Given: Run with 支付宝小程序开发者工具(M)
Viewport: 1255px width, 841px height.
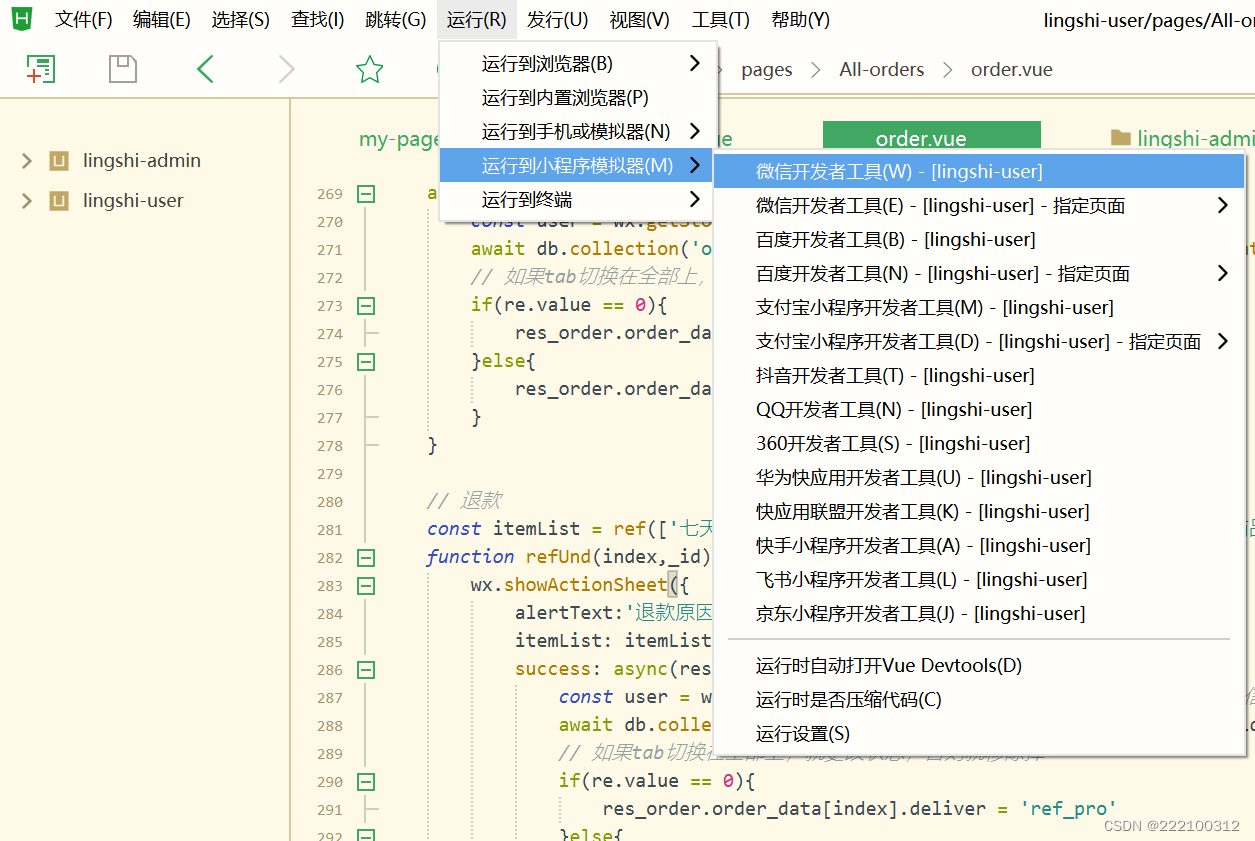Looking at the screenshot, I should [979, 308].
